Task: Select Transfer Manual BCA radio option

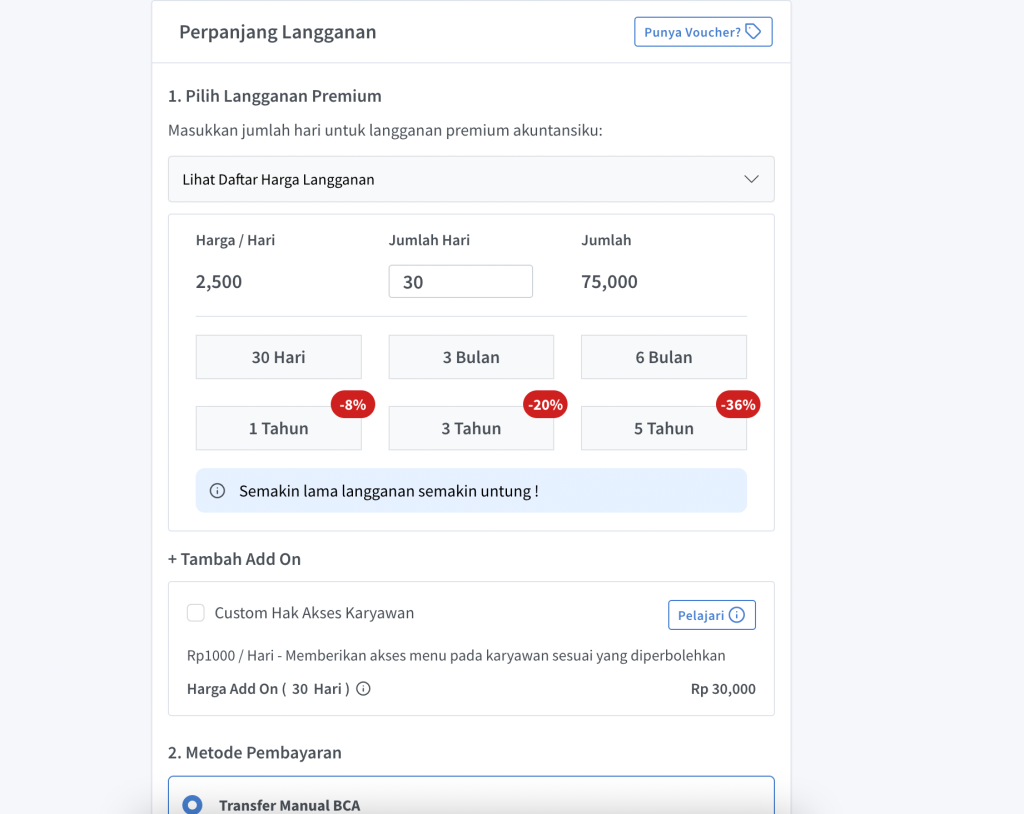Action: (x=192, y=805)
